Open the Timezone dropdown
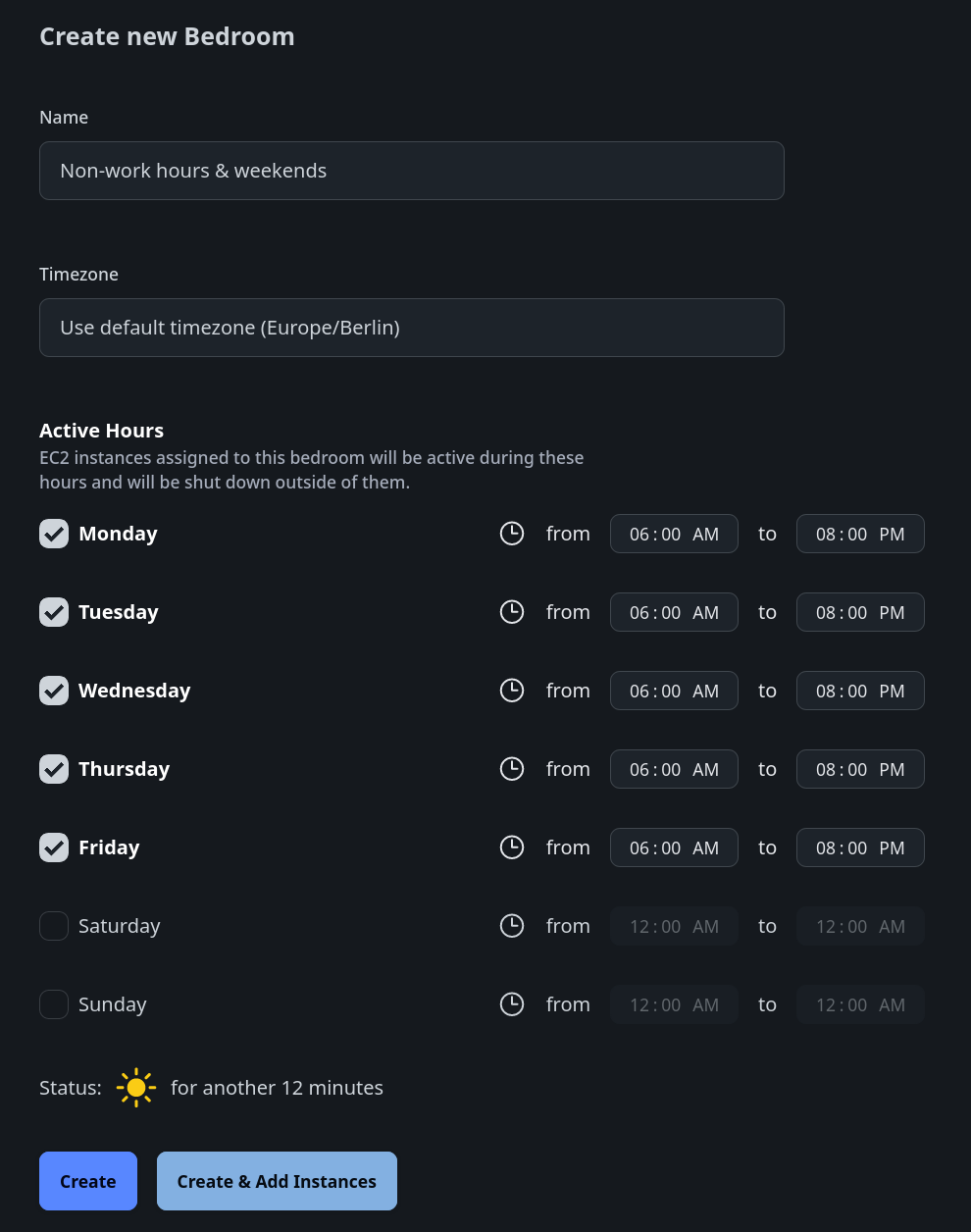Screen dimensions: 971x1232 pos(412,328)
